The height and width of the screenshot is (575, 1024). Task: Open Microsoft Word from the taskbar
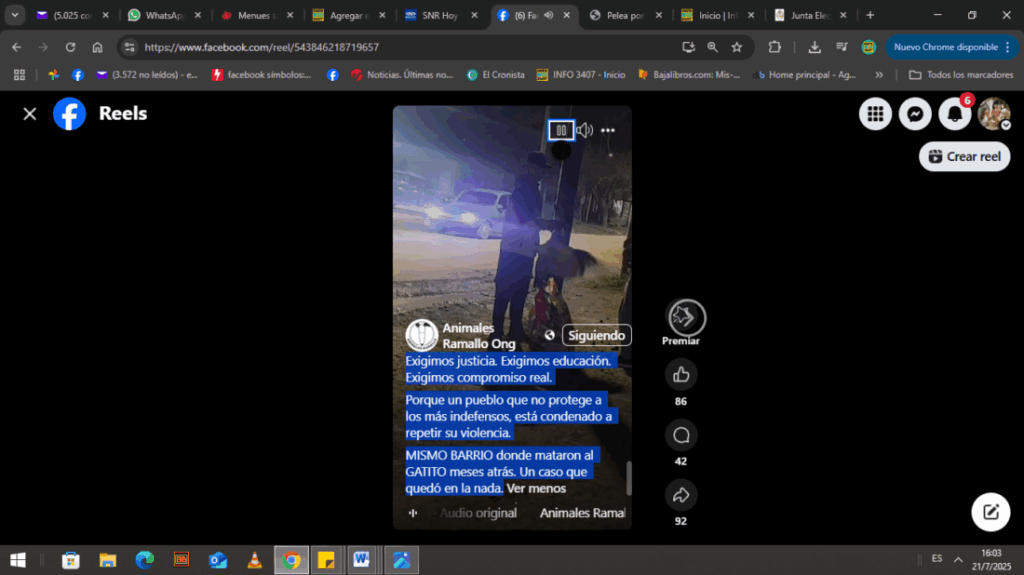(x=360, y=559)
